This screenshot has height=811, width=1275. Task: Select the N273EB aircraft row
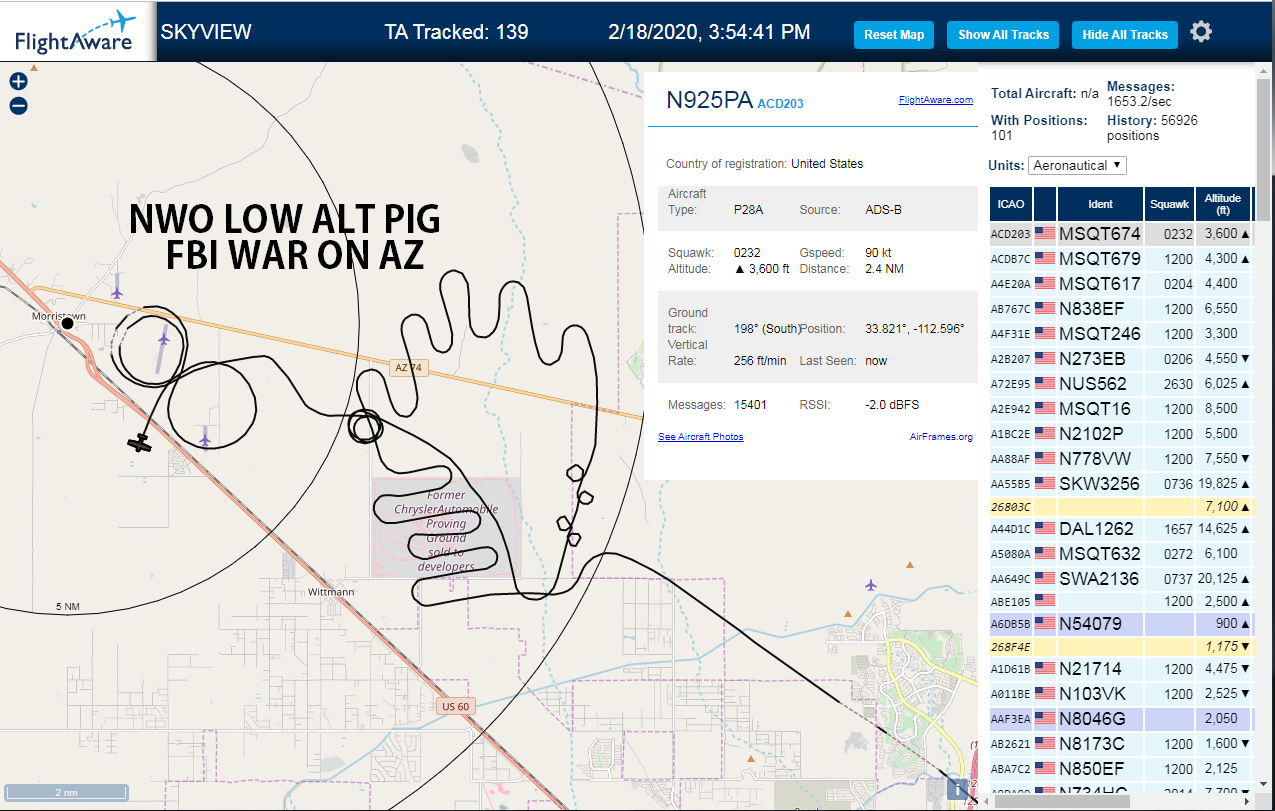[1121, 359]
